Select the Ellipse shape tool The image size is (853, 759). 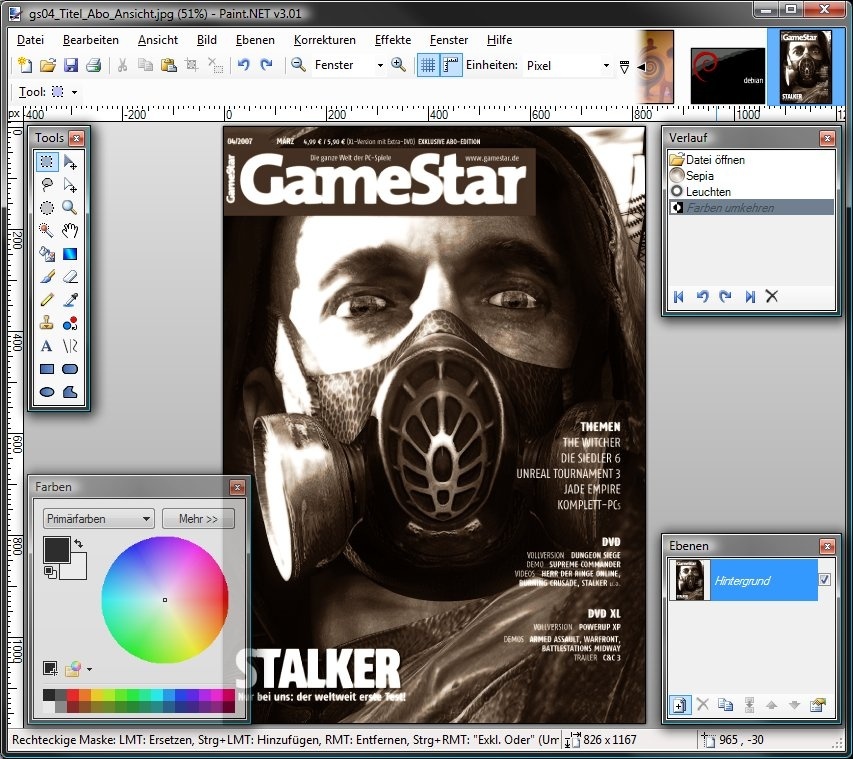(47, 392)
